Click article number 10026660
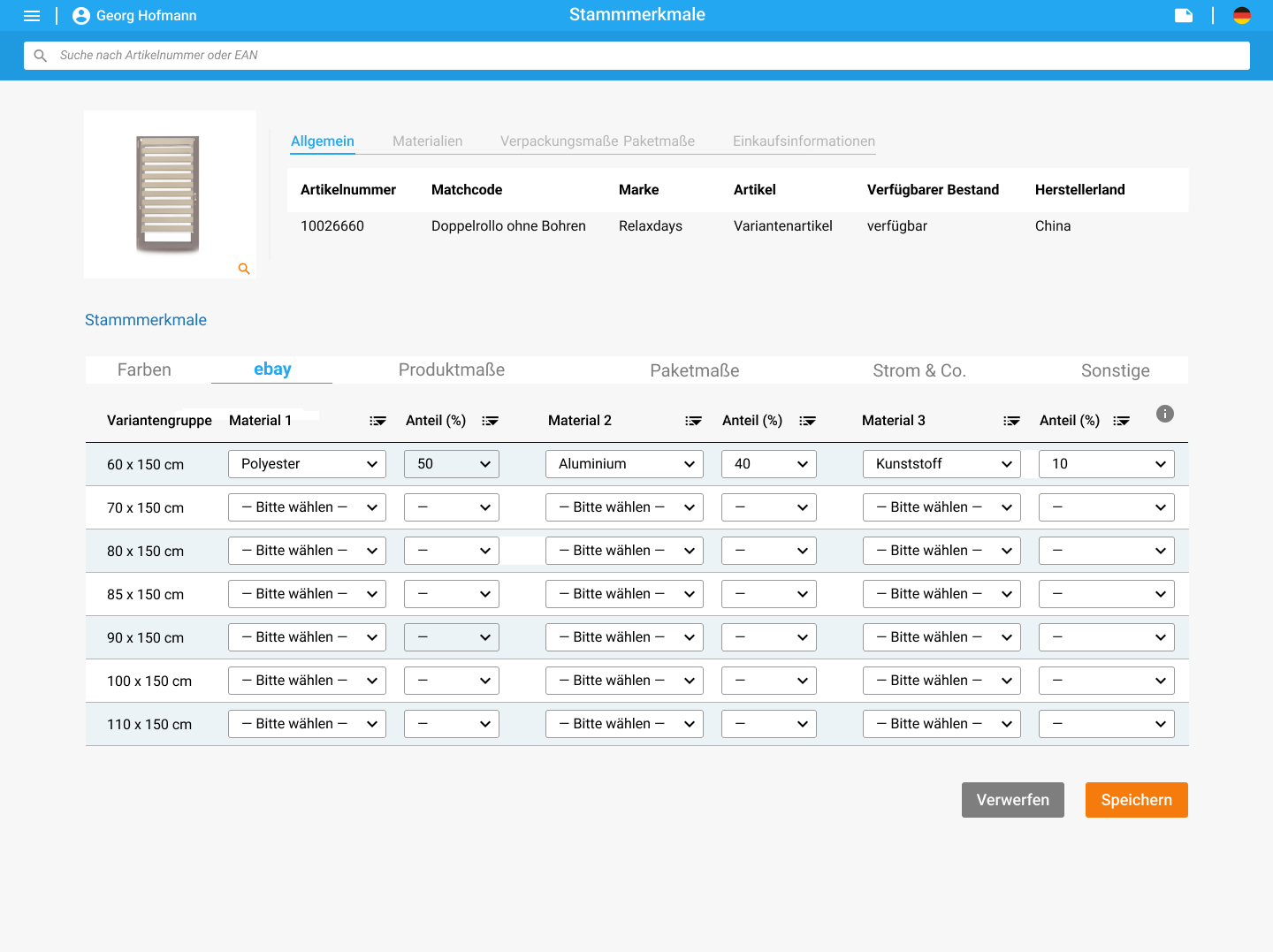This screenshot has width=1273, height=952. 332,226
